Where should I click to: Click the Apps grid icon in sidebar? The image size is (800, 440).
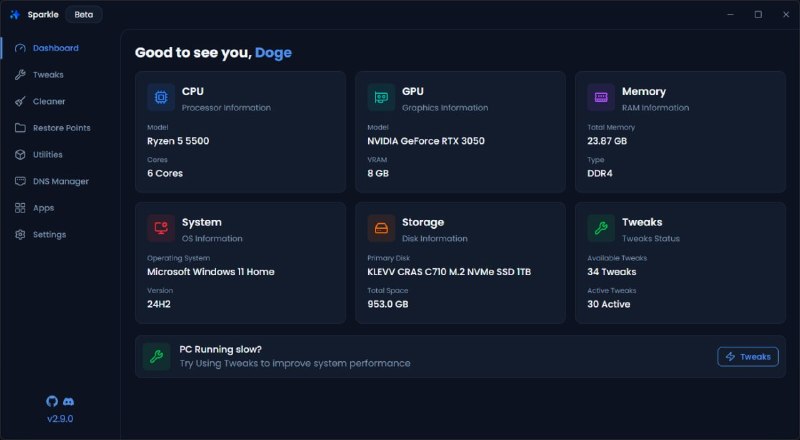(20, 208)
